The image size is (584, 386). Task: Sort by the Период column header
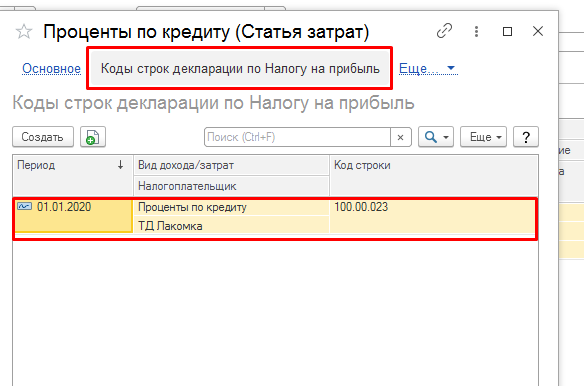click(x=73, y=175)
